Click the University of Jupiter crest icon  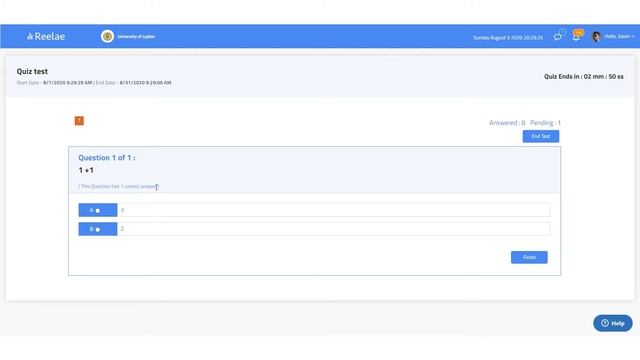107,36
